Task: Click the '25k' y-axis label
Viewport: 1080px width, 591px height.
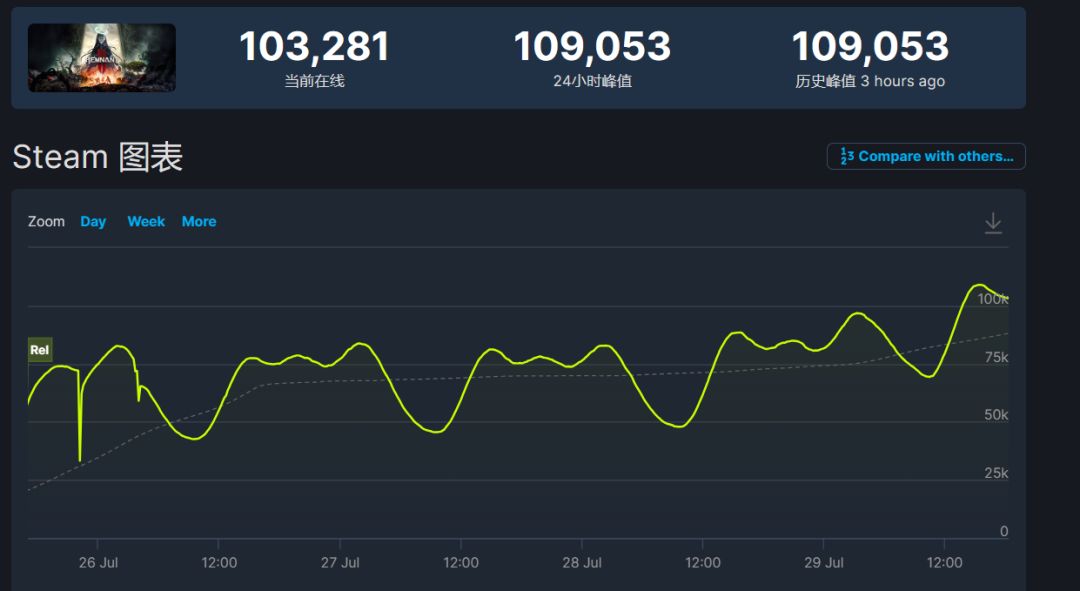Action: (x=997, y=473)
